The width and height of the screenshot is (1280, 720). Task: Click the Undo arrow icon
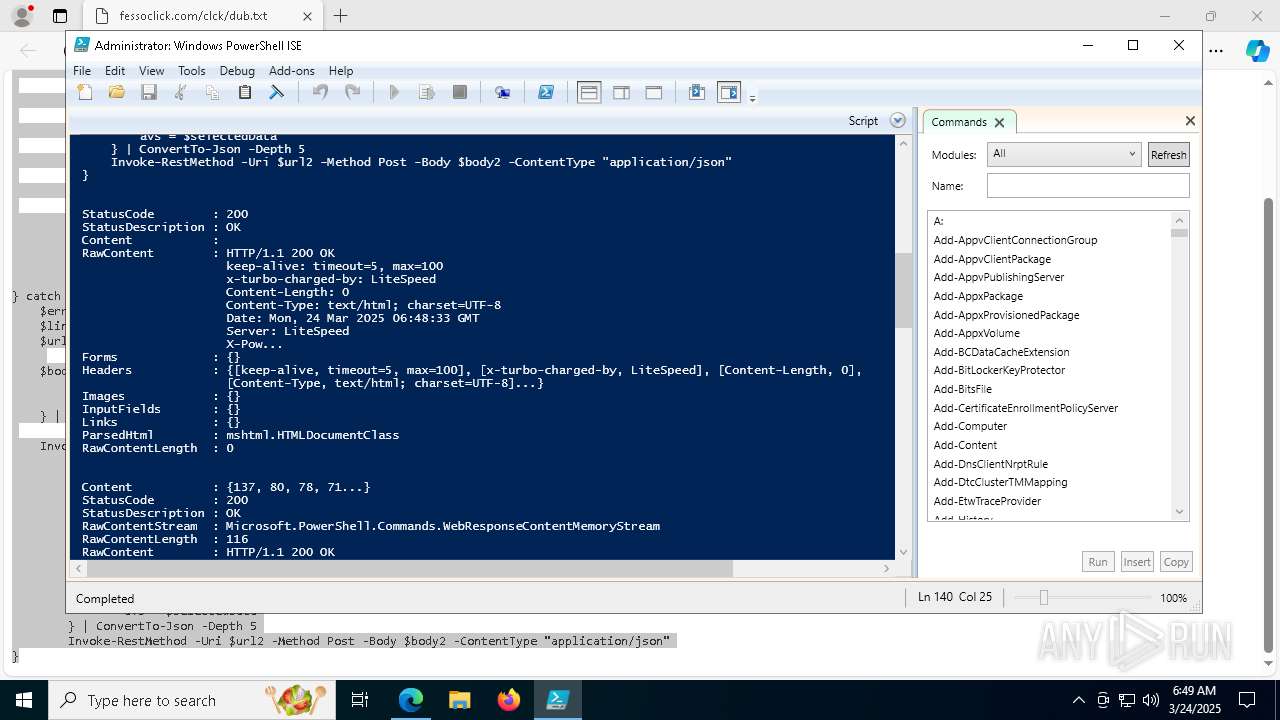tap(320, 92)
